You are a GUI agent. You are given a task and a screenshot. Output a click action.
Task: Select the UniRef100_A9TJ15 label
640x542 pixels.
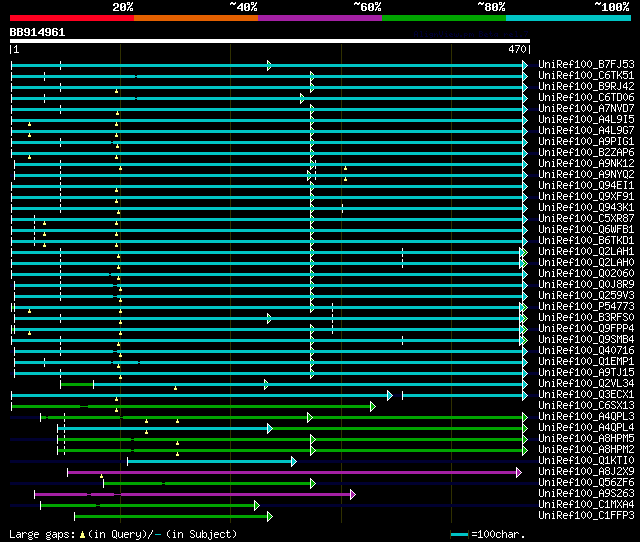pyautogui.click(x=586, y=373)
